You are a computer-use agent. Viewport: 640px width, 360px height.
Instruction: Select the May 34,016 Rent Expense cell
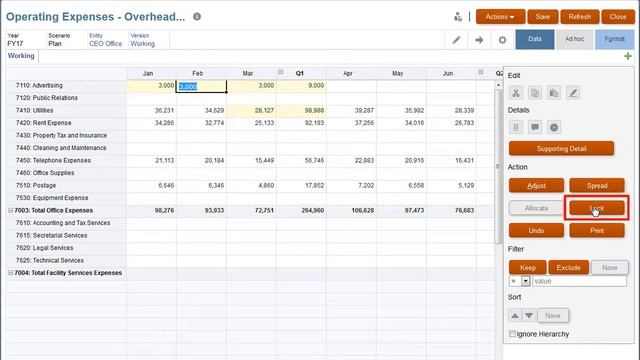[401, 123]
